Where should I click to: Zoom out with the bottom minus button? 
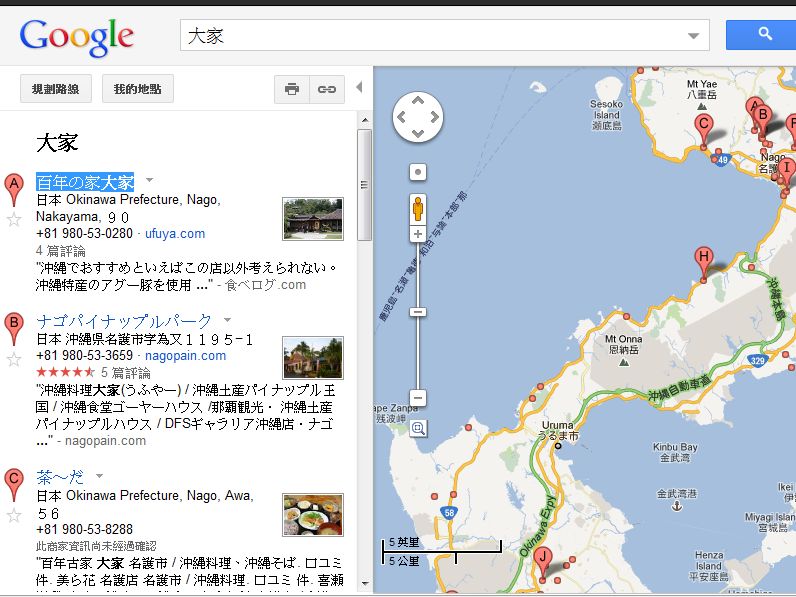(x=418, y=397)
